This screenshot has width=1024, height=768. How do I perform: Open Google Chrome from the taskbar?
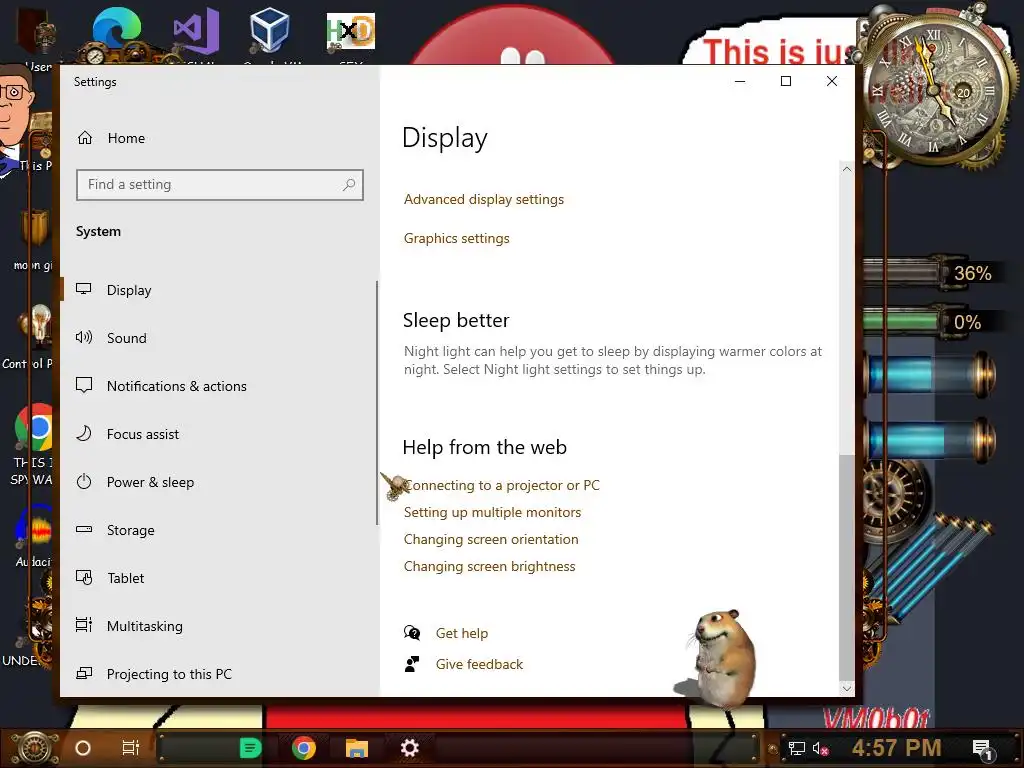pos(304,748)
